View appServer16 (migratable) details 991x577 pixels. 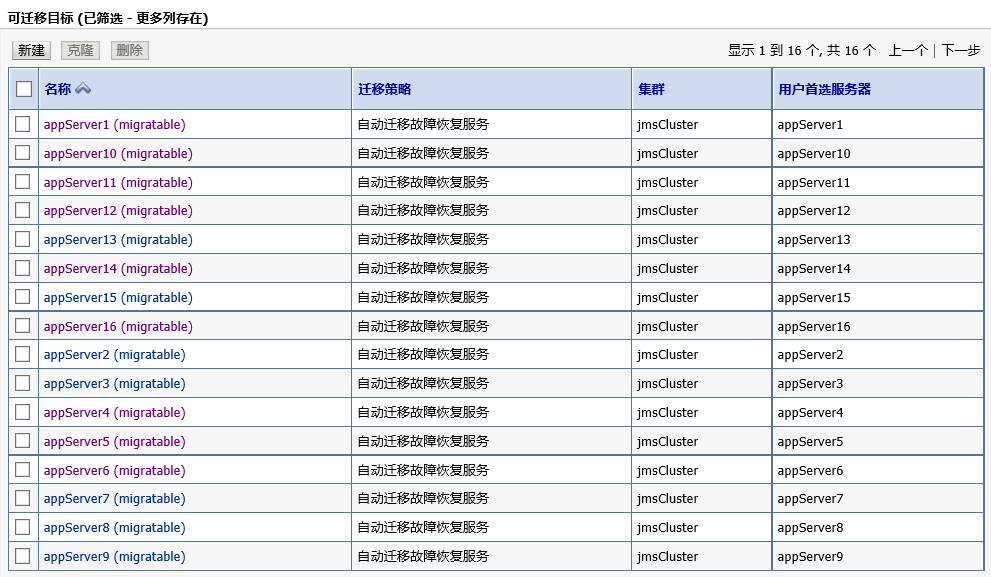coord(118,327)
